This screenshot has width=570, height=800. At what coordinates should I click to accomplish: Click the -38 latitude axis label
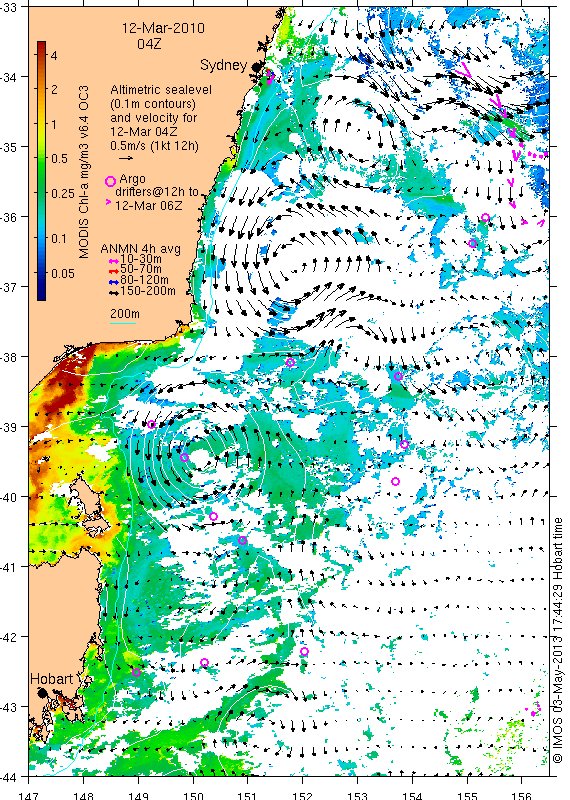8,357
